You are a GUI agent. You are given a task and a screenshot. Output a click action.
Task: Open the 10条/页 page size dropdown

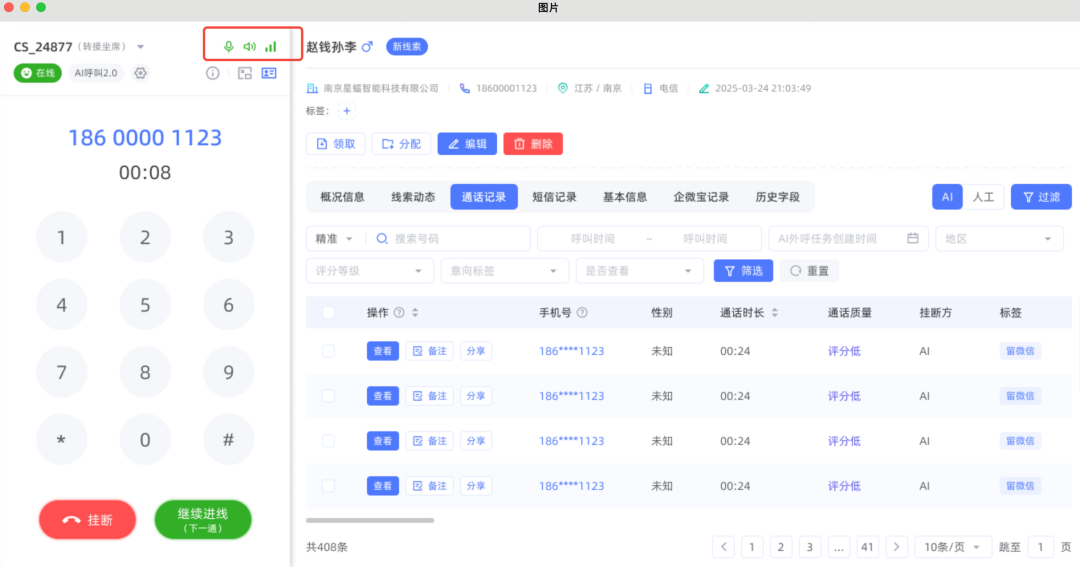point(953,547)
